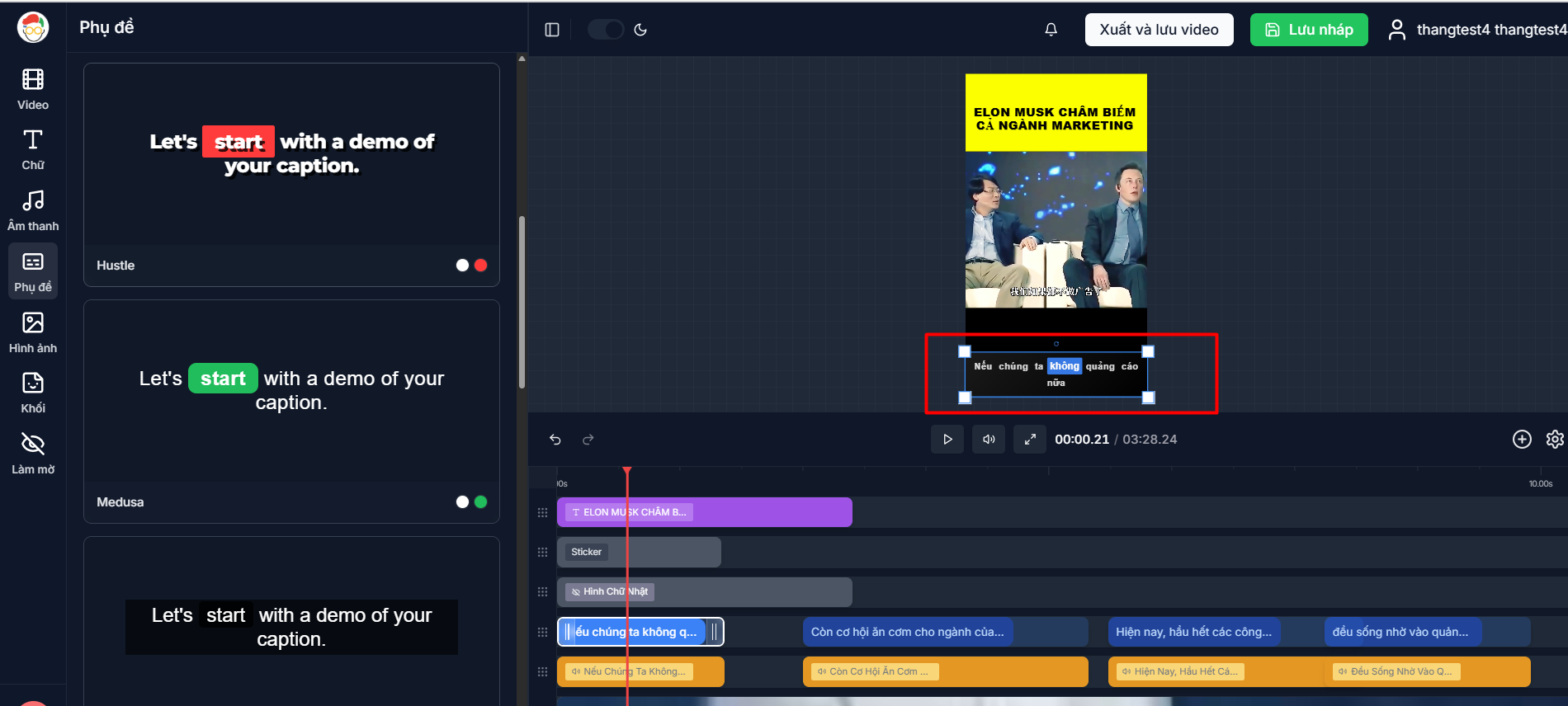Select subtitle clip Hiện nay, hầu hết
The height and width of the screenshot is (706, 1568).
pos(1194,632)
